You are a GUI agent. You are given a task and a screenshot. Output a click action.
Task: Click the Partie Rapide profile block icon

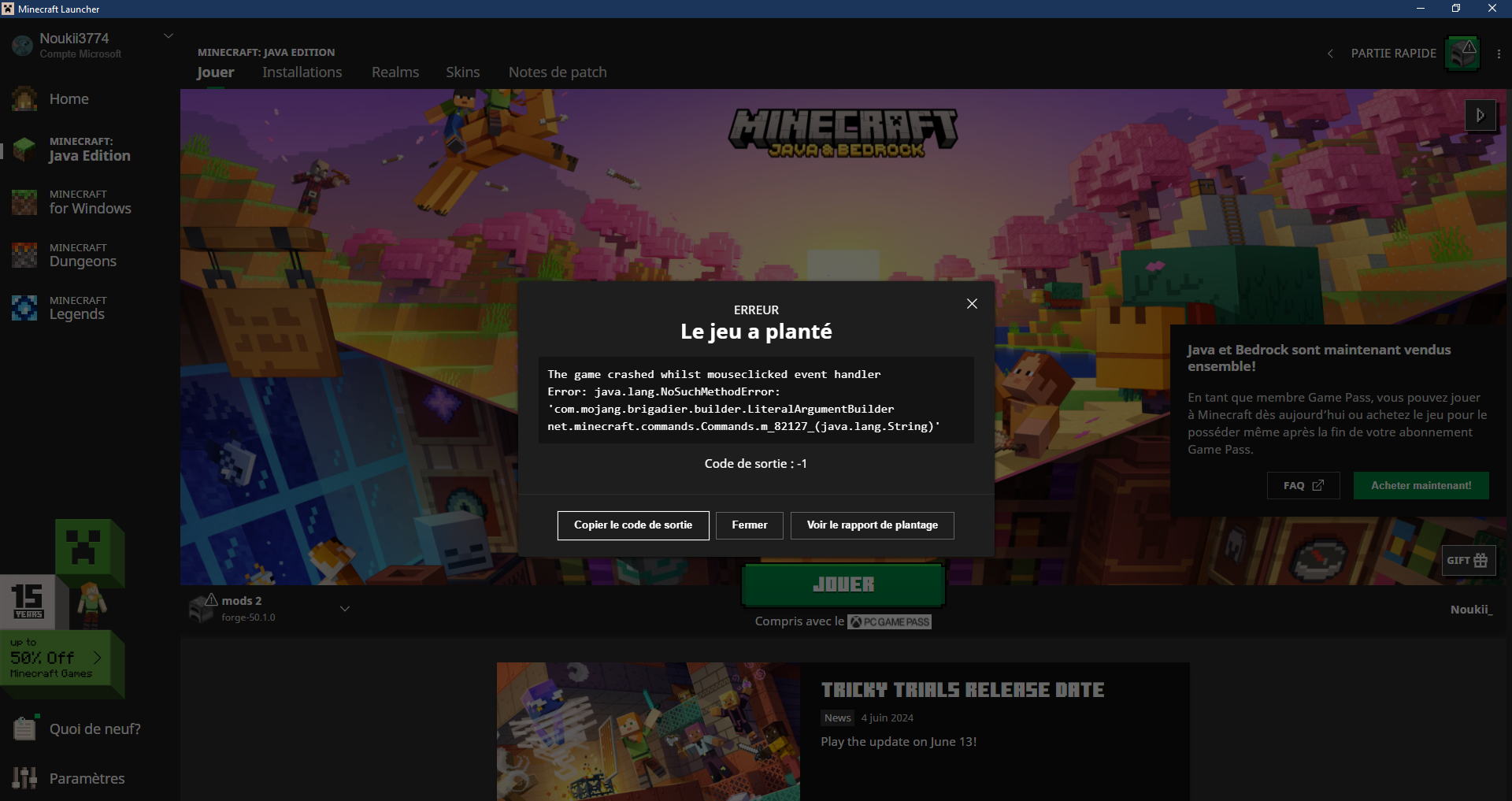pos(1462,54)
